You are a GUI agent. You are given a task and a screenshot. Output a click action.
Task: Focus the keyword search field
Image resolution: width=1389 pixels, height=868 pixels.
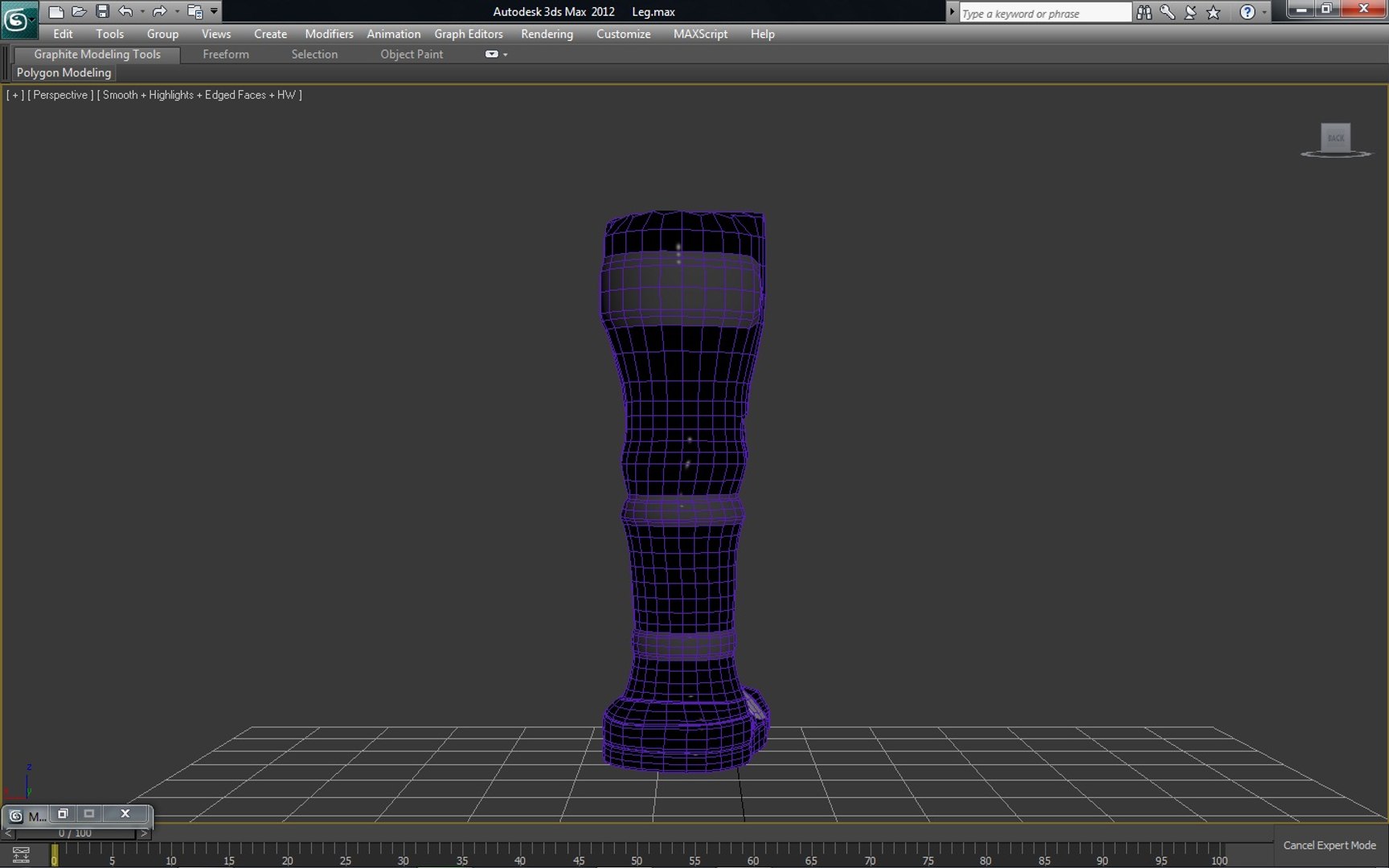point(1045,13)
